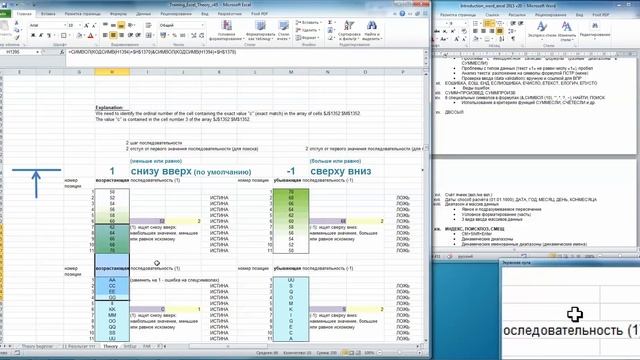
Task: Toggle Justify alignment in Word
Action: 500,31
